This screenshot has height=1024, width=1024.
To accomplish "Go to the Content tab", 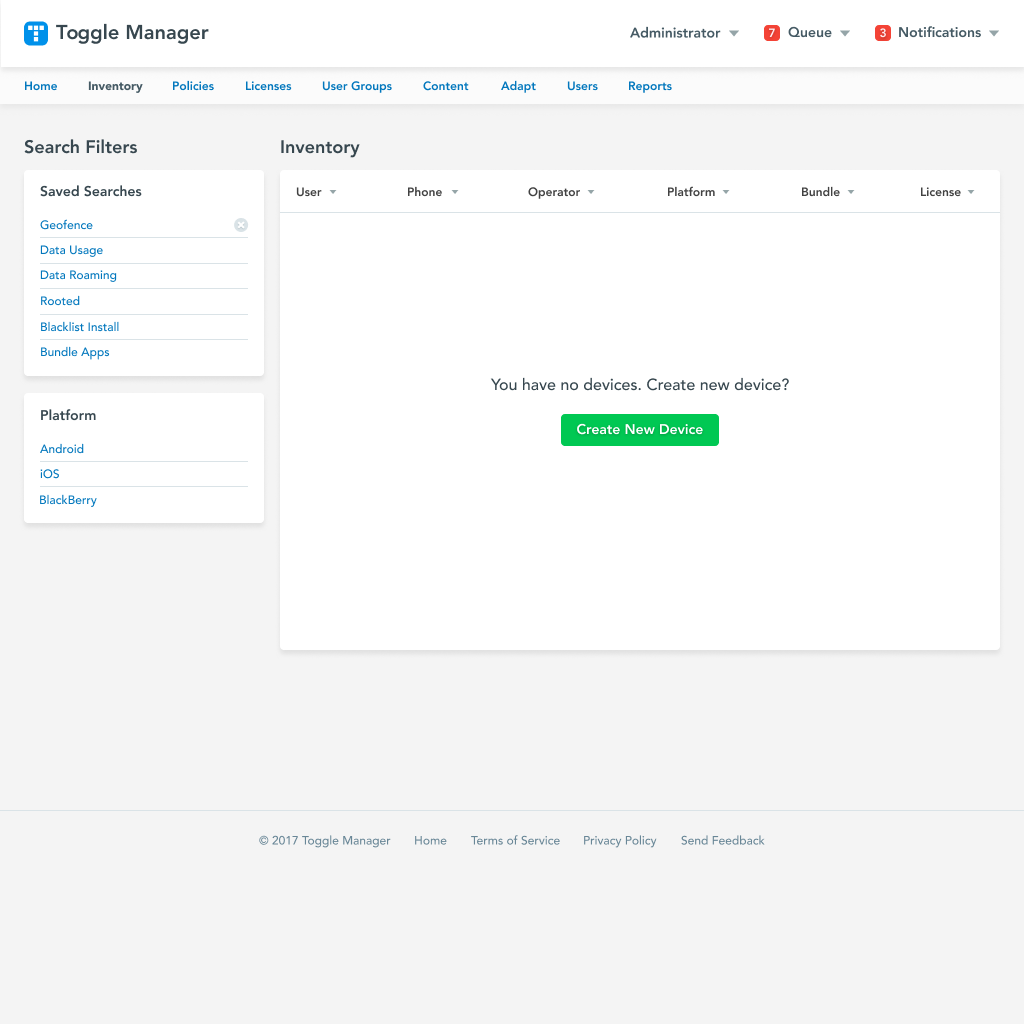I will [x=445, y=86].
